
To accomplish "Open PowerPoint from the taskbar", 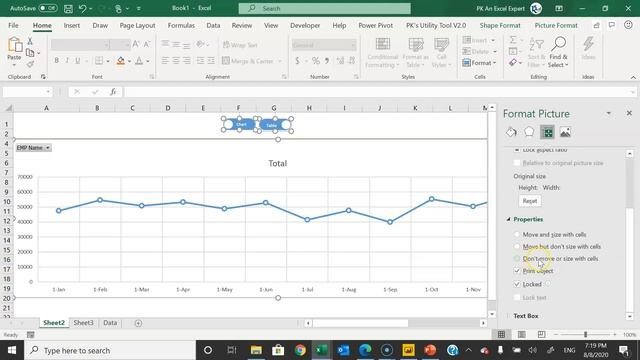I will [430, 350].
